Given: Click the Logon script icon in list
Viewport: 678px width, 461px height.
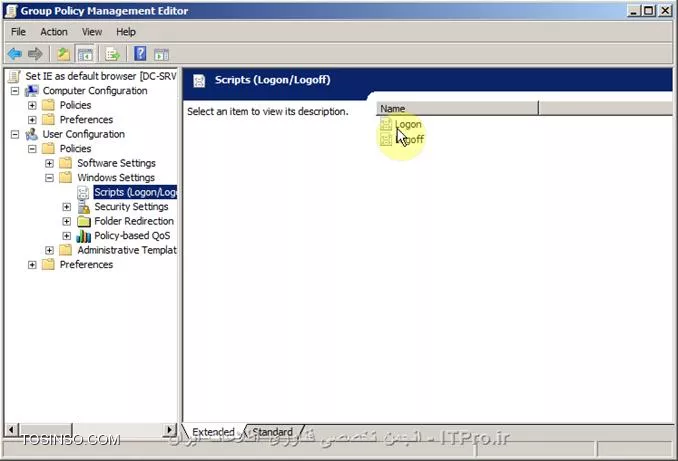Looking at the screenshot, I should [386, 124].
